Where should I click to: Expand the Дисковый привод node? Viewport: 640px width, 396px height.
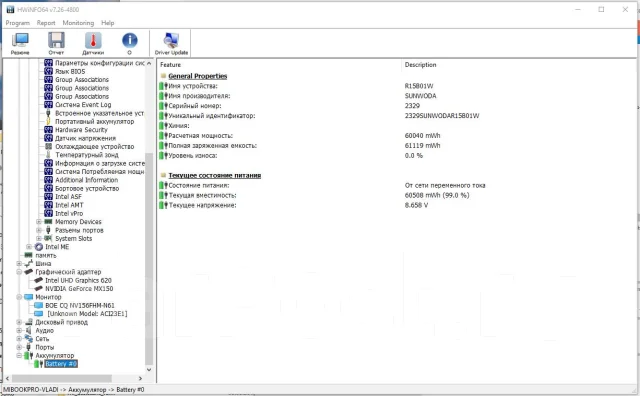[19, 322]
